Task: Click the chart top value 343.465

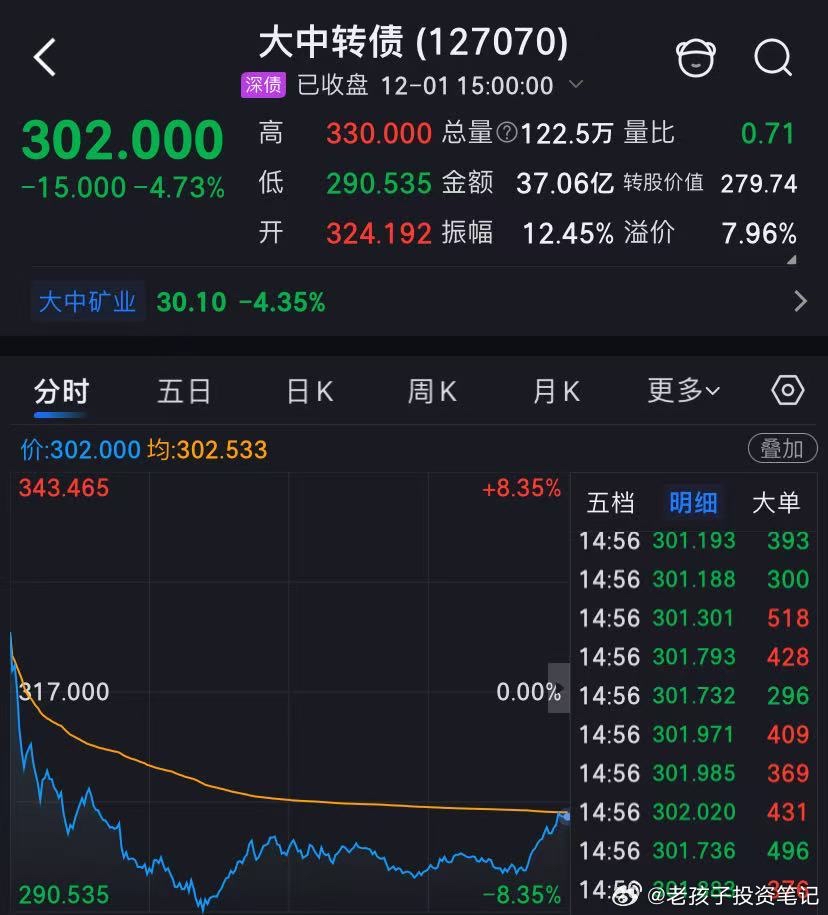Action: (64, 488)
